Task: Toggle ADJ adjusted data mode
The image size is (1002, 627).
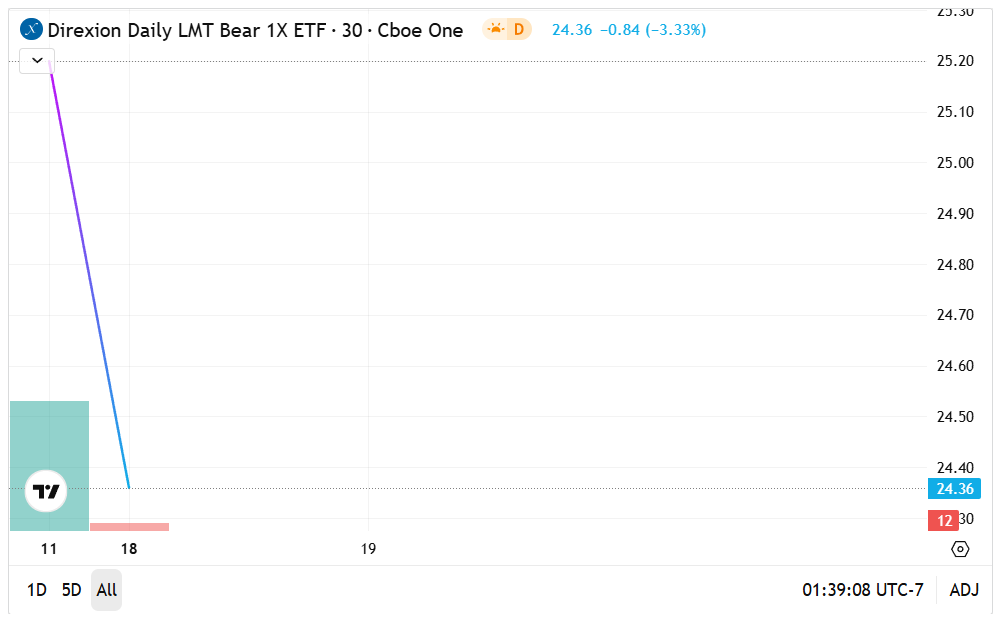Action: (x=964, y=589)
